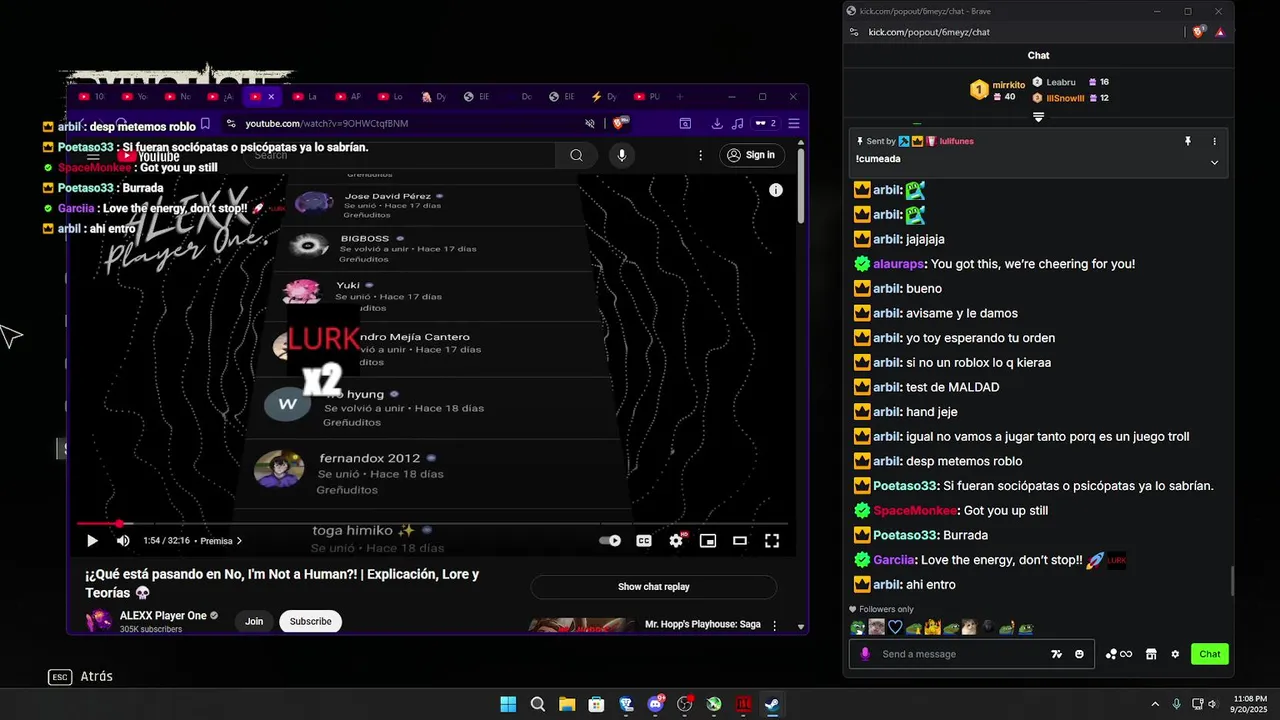Close the active YouTube tab
Viewport: 1280px width, 720px height.
point(271,97)
